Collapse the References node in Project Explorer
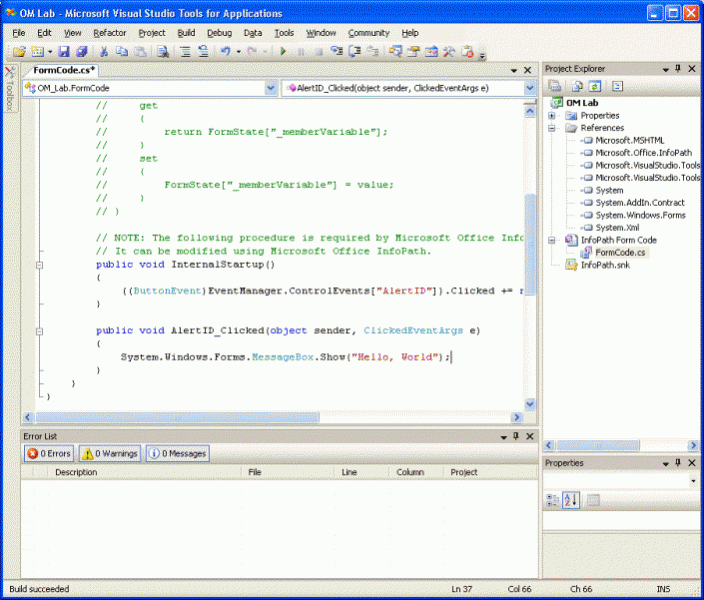The image size is (704, 600). (552, 128)
